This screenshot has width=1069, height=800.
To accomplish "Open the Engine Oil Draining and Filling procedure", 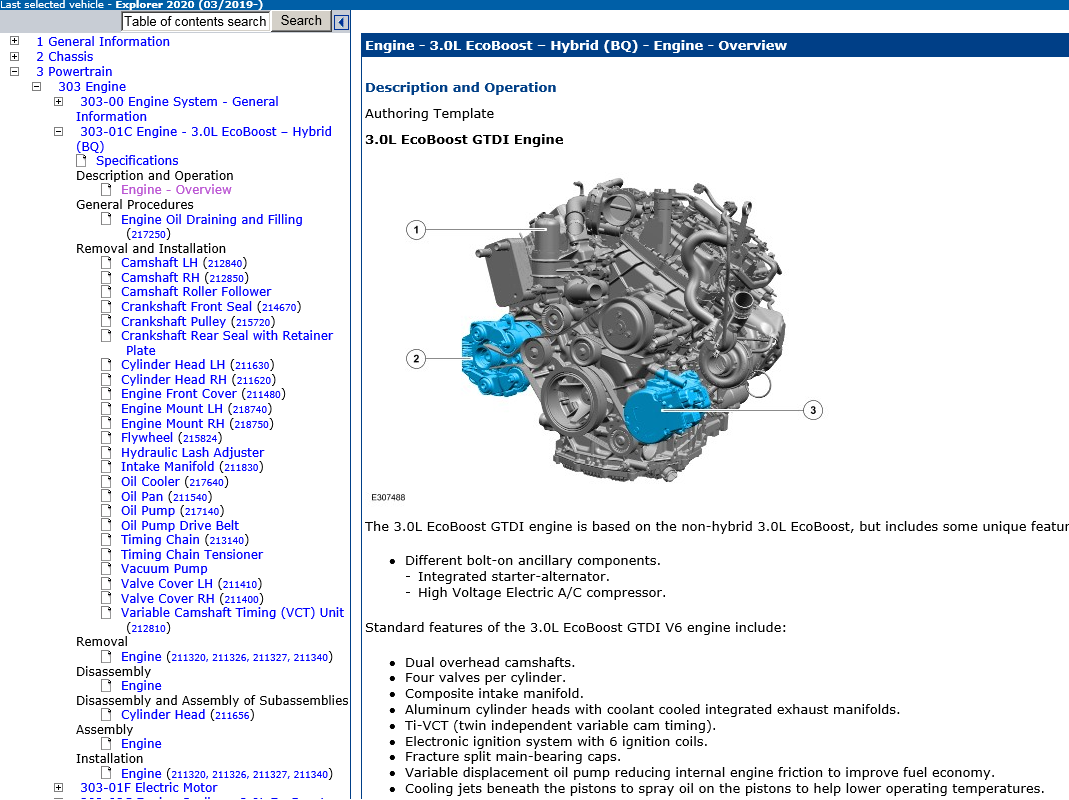I will coord(211,220).
